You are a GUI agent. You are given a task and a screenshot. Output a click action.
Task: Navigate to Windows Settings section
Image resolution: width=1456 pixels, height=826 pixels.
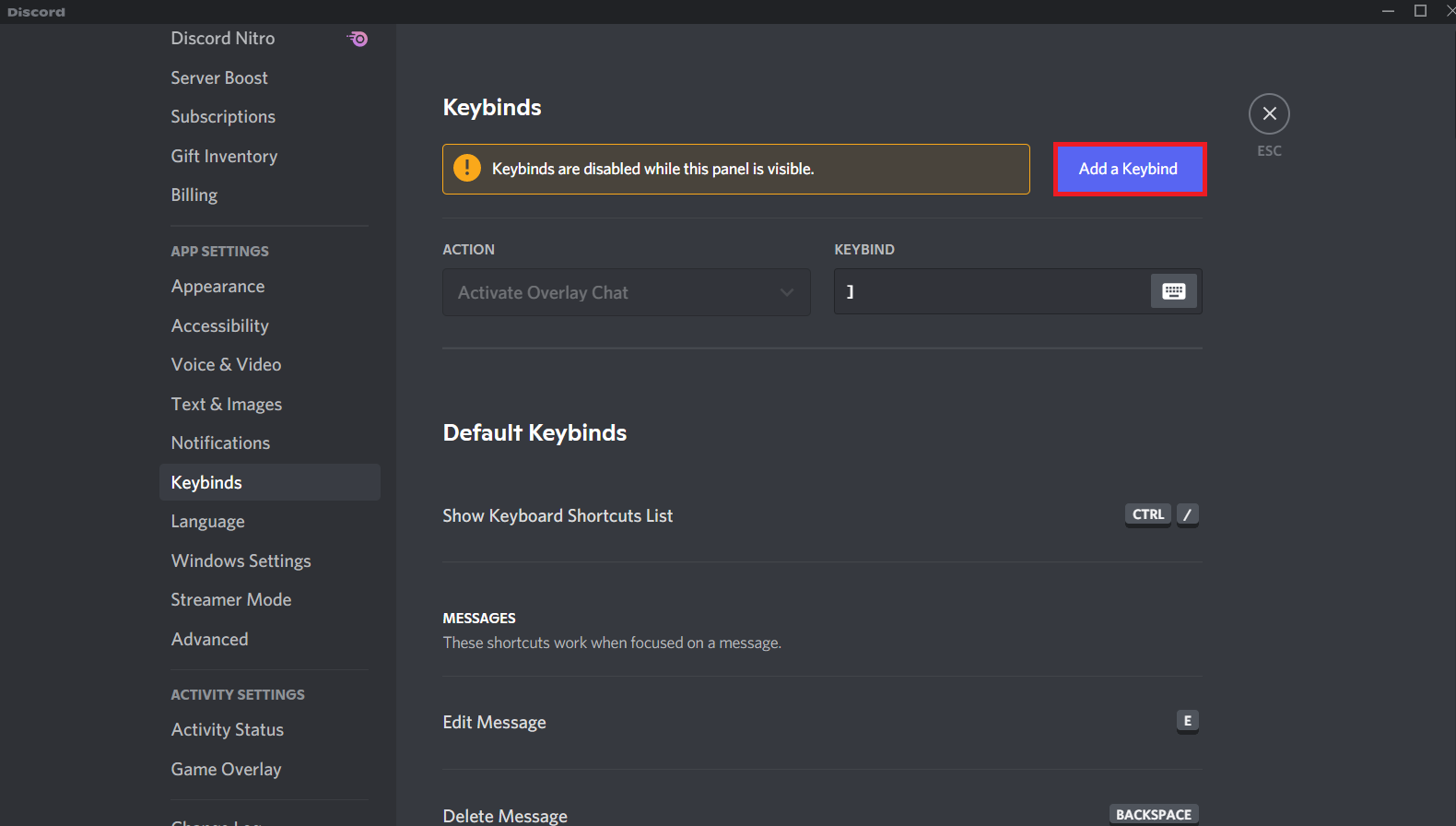241,560
